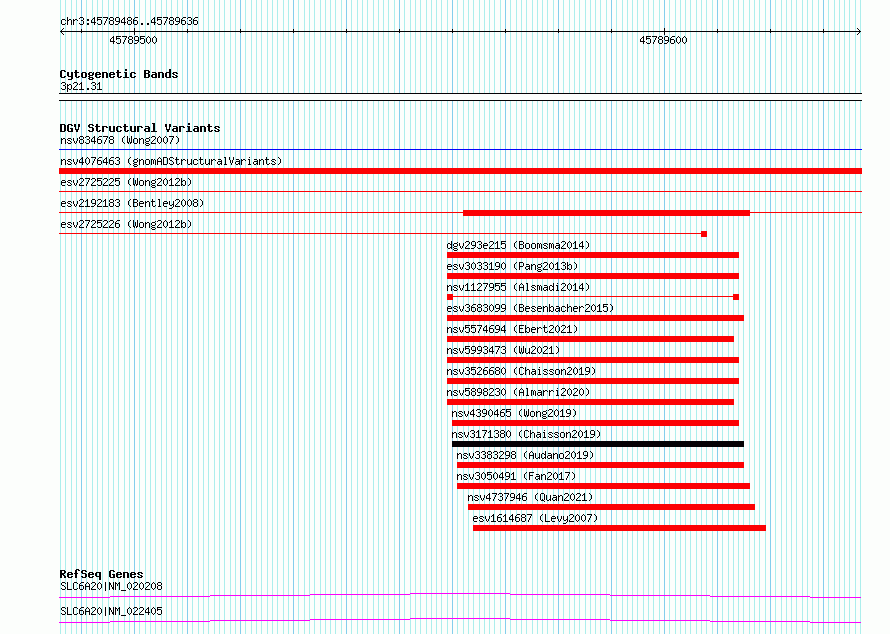Click the thick red esv2192183 Bentley2008 segment

pos(606,213)
